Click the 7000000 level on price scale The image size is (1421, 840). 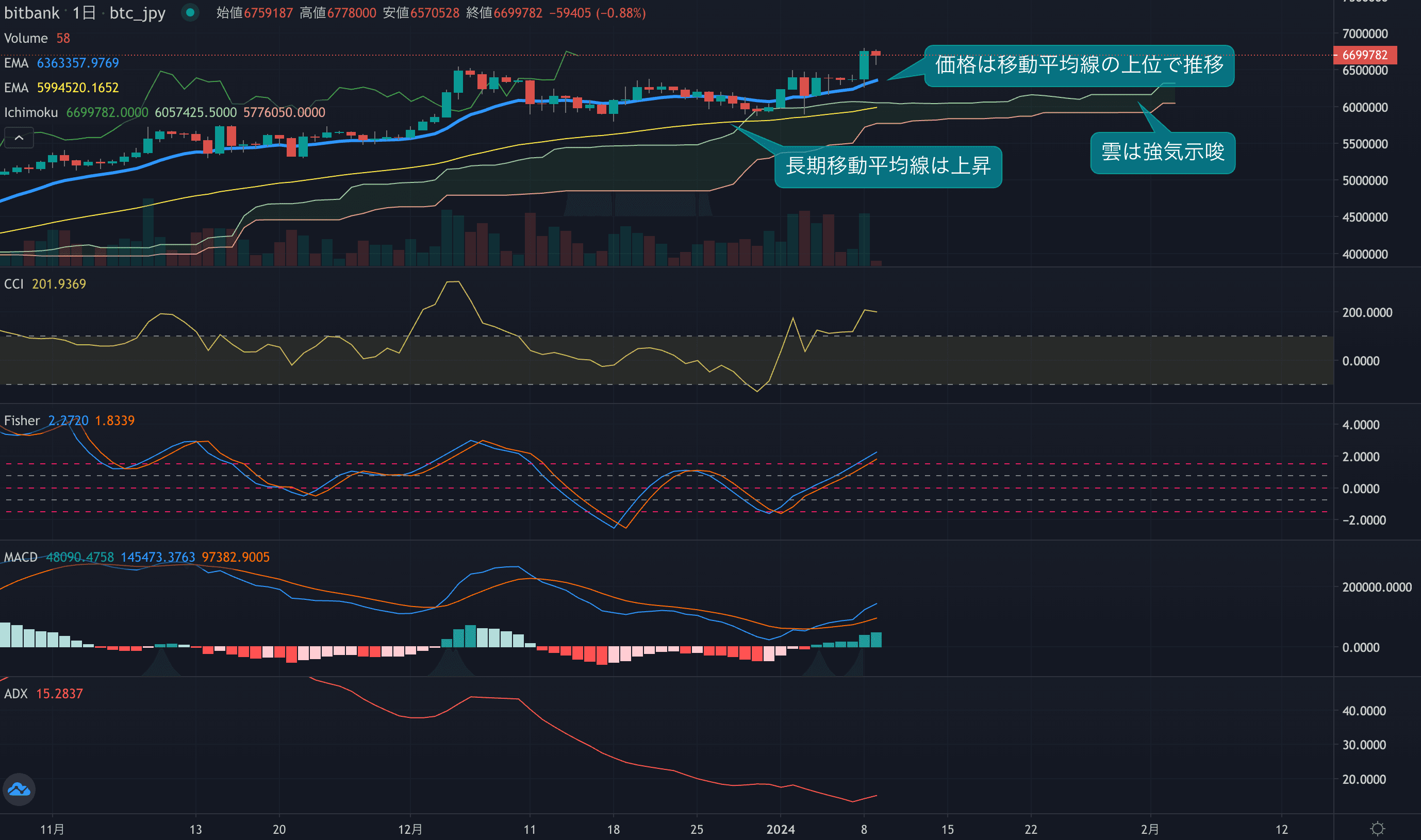pyautogui.click(x=1364, y=33)
